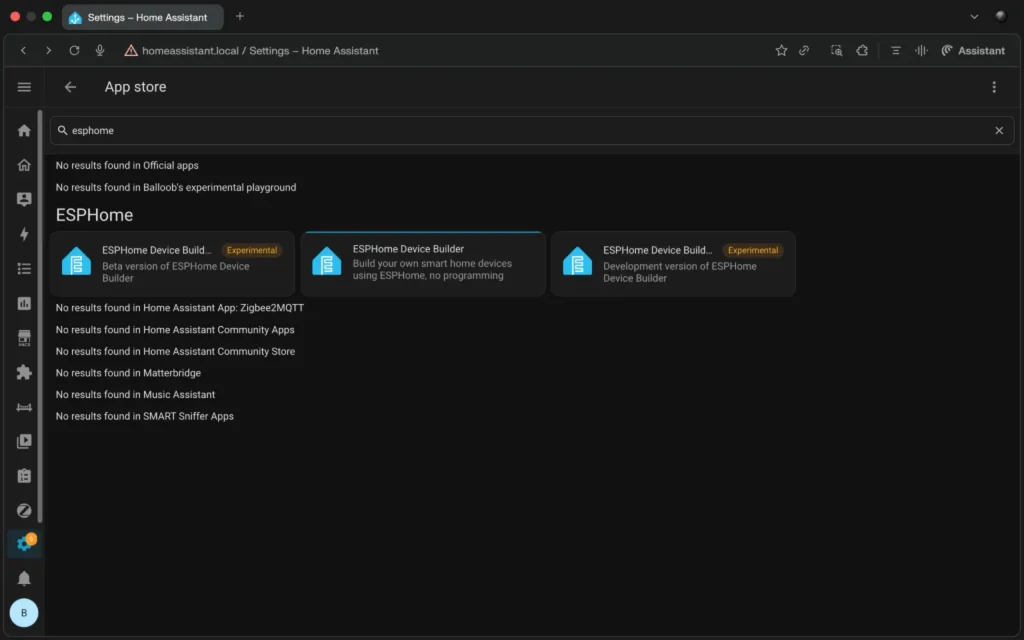Go back with the App store back arrow
Image resolution: width=1024 pixels, height=640 pixels.
(70, 87)
